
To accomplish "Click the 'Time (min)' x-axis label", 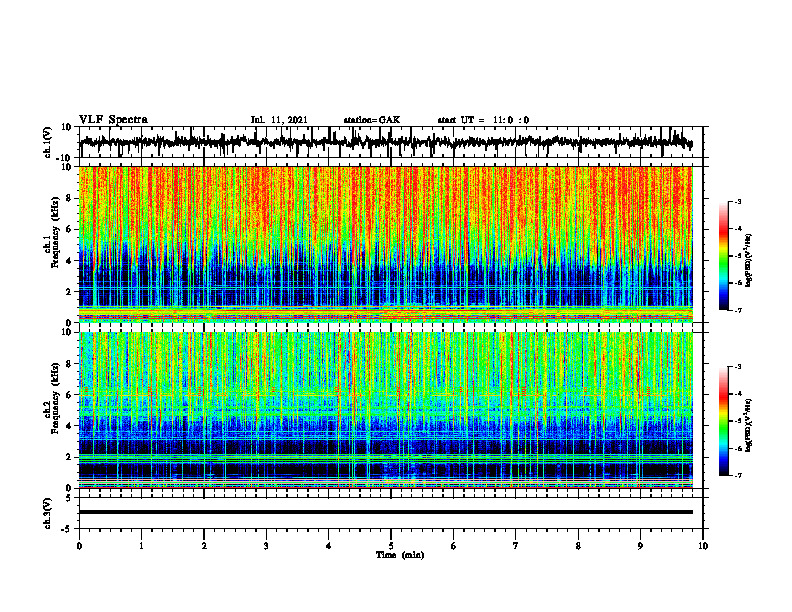I will [x=400, y=555].
